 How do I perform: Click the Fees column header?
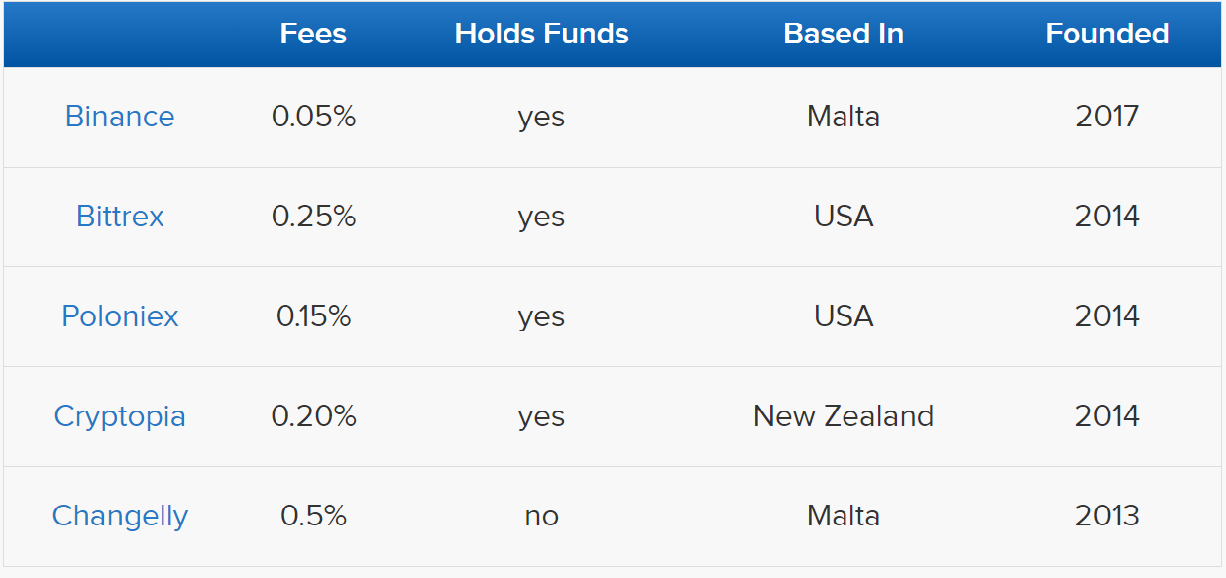point(313,34)
